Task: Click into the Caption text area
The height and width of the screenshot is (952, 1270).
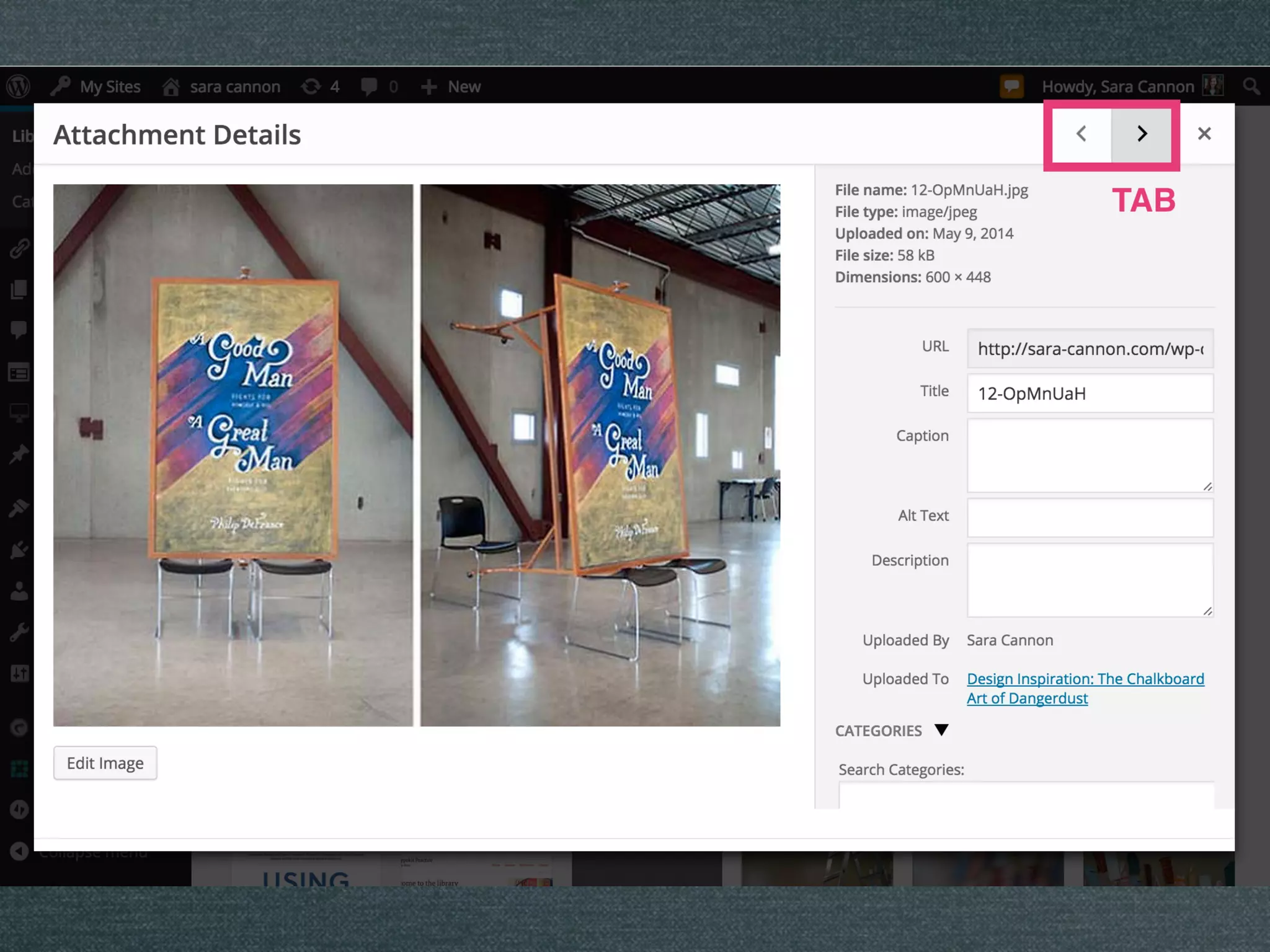Action: (1090, 456)
